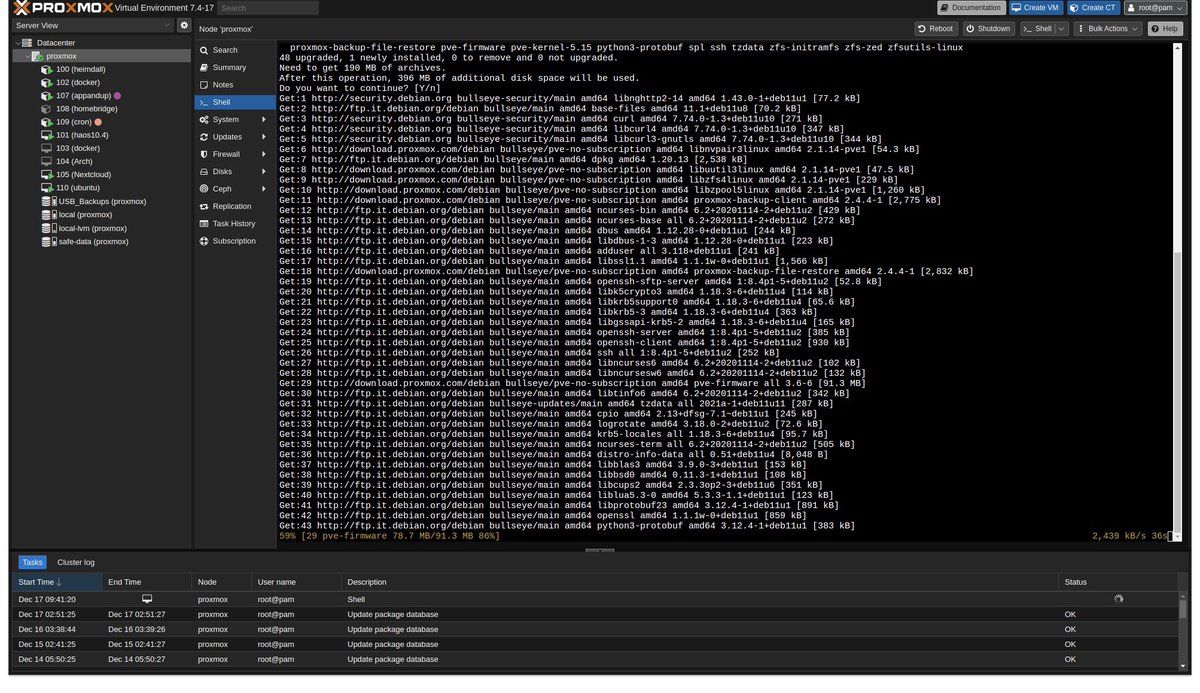Image resolution: width=1200 pixels, height=693 pixels.
Task: Expand Ceph submenu arrow
Action: (265, 189)
